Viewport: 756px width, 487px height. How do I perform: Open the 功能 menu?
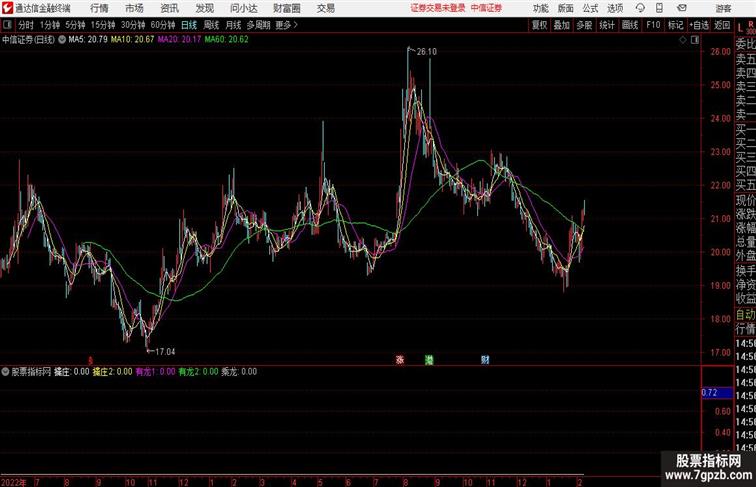pyautogui.click(x=541, y=8)
